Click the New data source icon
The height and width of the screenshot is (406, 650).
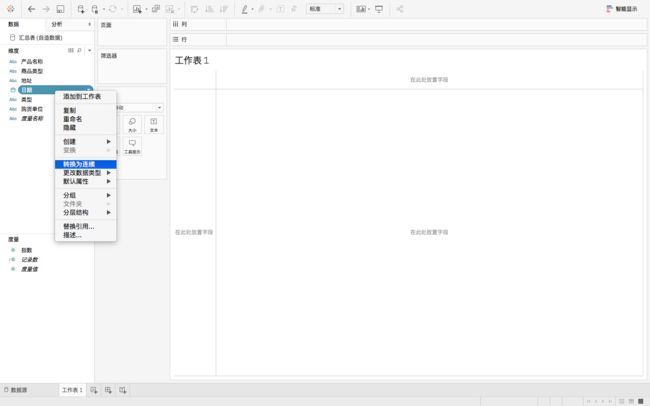[81, 9]
